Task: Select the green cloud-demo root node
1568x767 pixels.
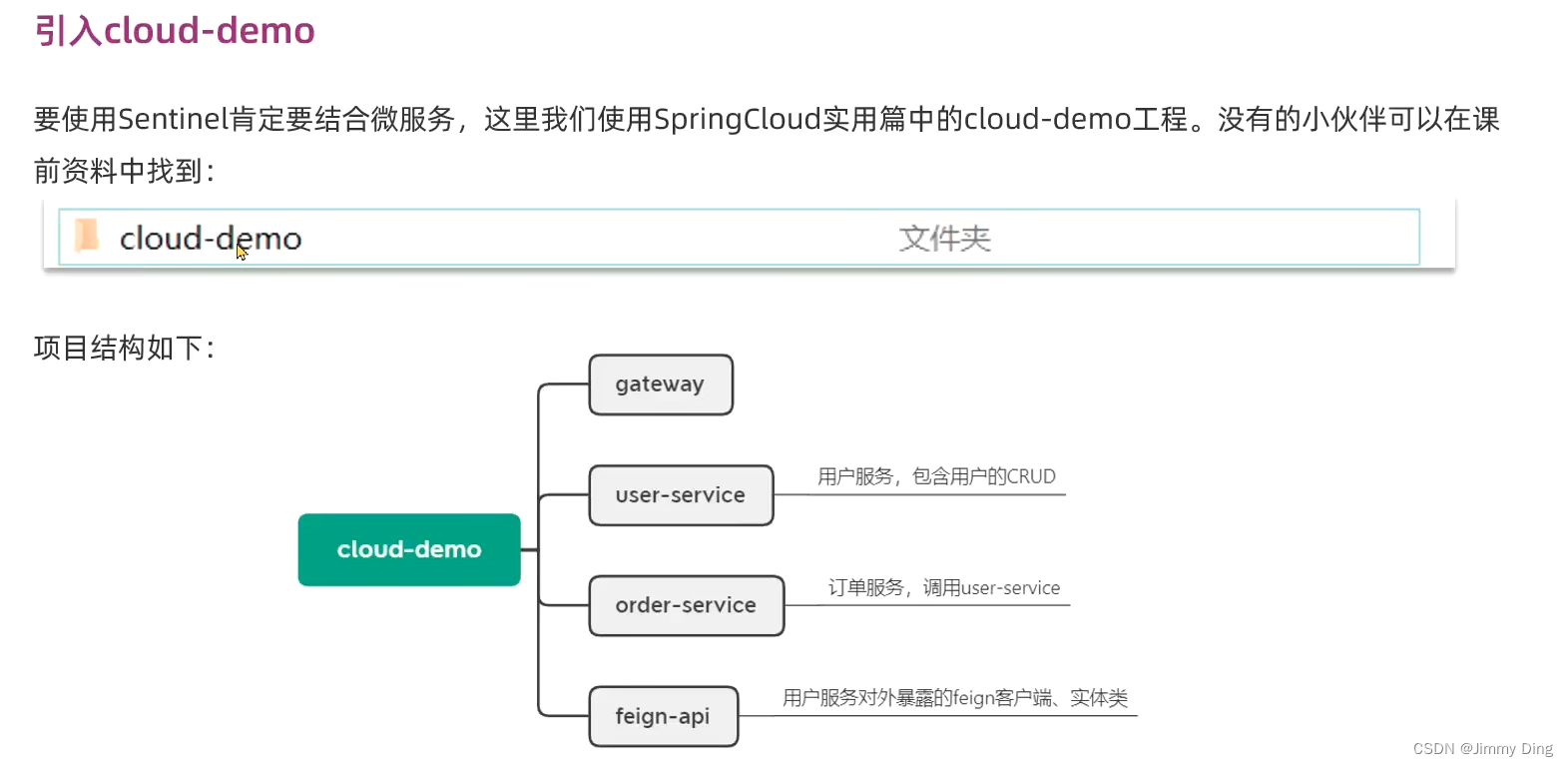Action: 409,549
